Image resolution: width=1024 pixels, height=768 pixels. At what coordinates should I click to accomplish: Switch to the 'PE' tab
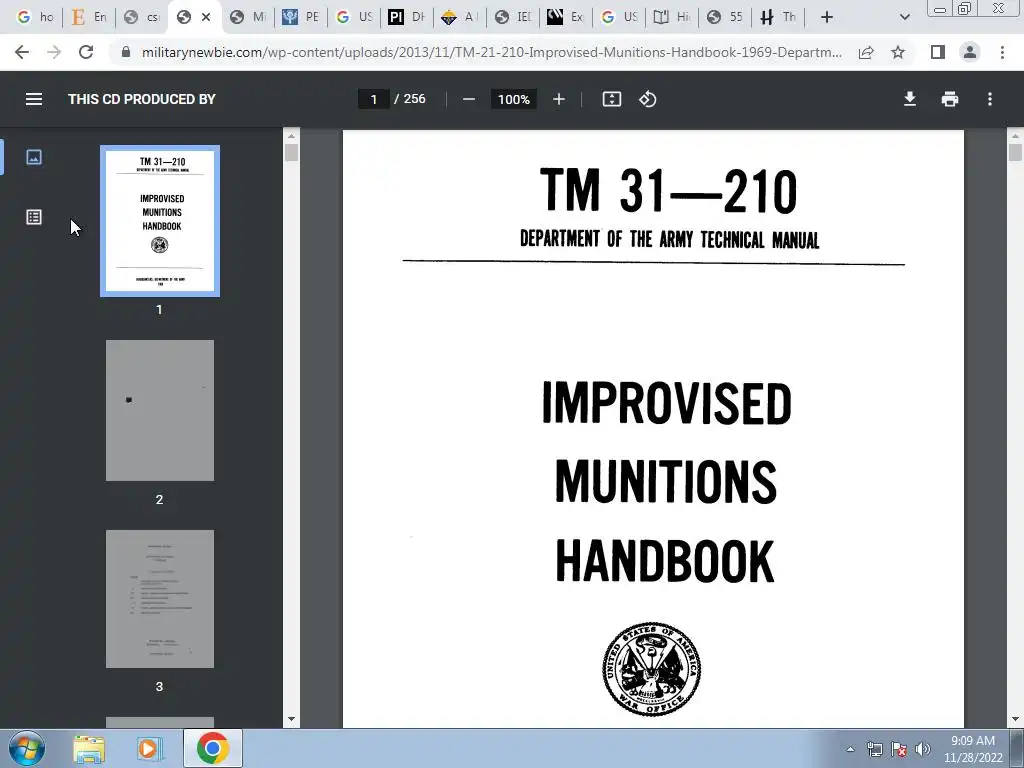301,17
